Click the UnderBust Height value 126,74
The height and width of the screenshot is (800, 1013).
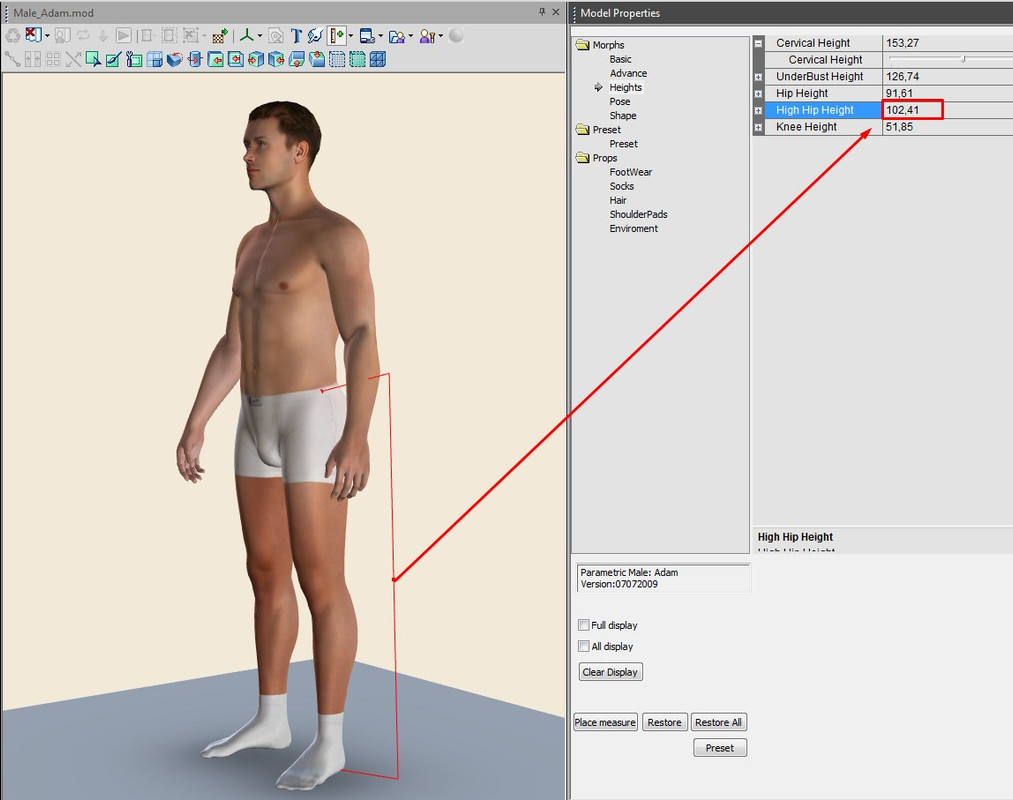click(903, 77)
